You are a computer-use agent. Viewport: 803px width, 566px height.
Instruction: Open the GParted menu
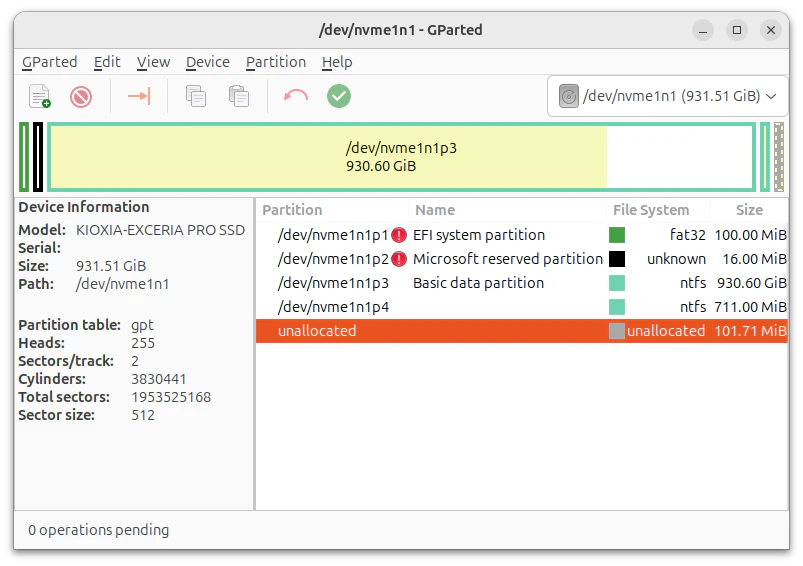pyautogui.click(x=50, y=62)
